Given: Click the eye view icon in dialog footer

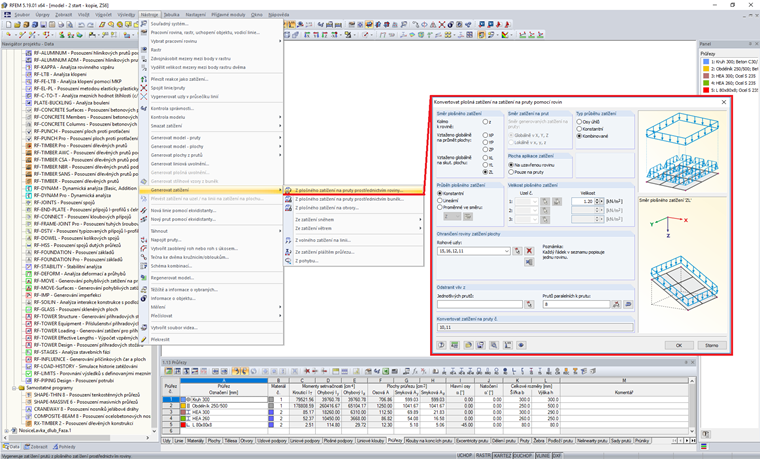Looking at the screenshot, I should [x=521, y=345].
